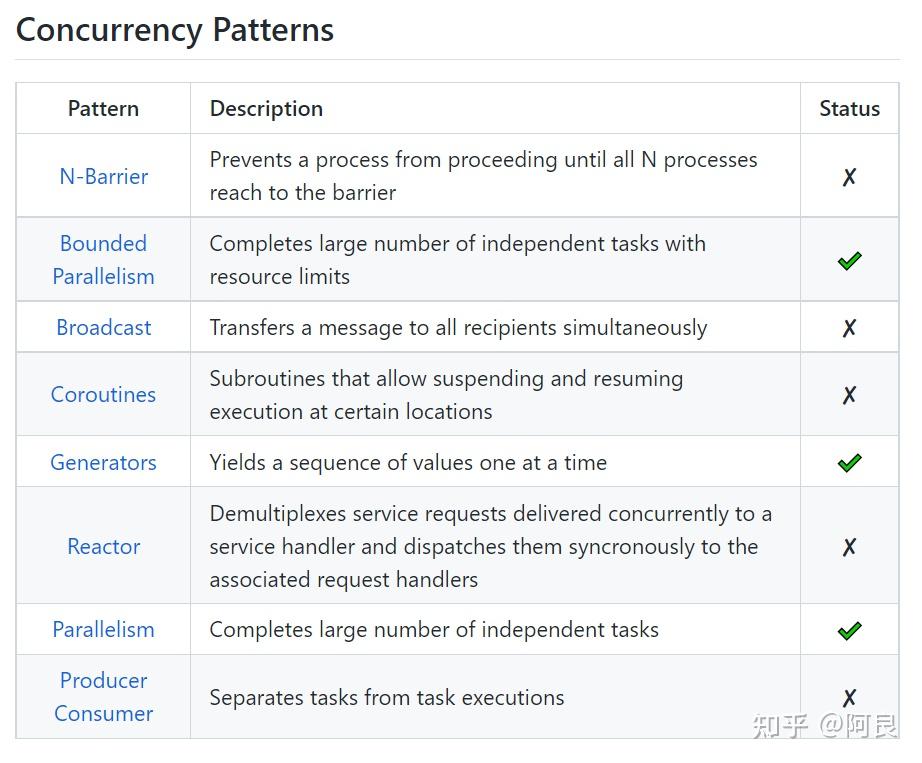Image resolution: width=922 pixels, height=763 pixels.
Task: Click the green checkmark in Generators row
Action: tap(849, 463)
